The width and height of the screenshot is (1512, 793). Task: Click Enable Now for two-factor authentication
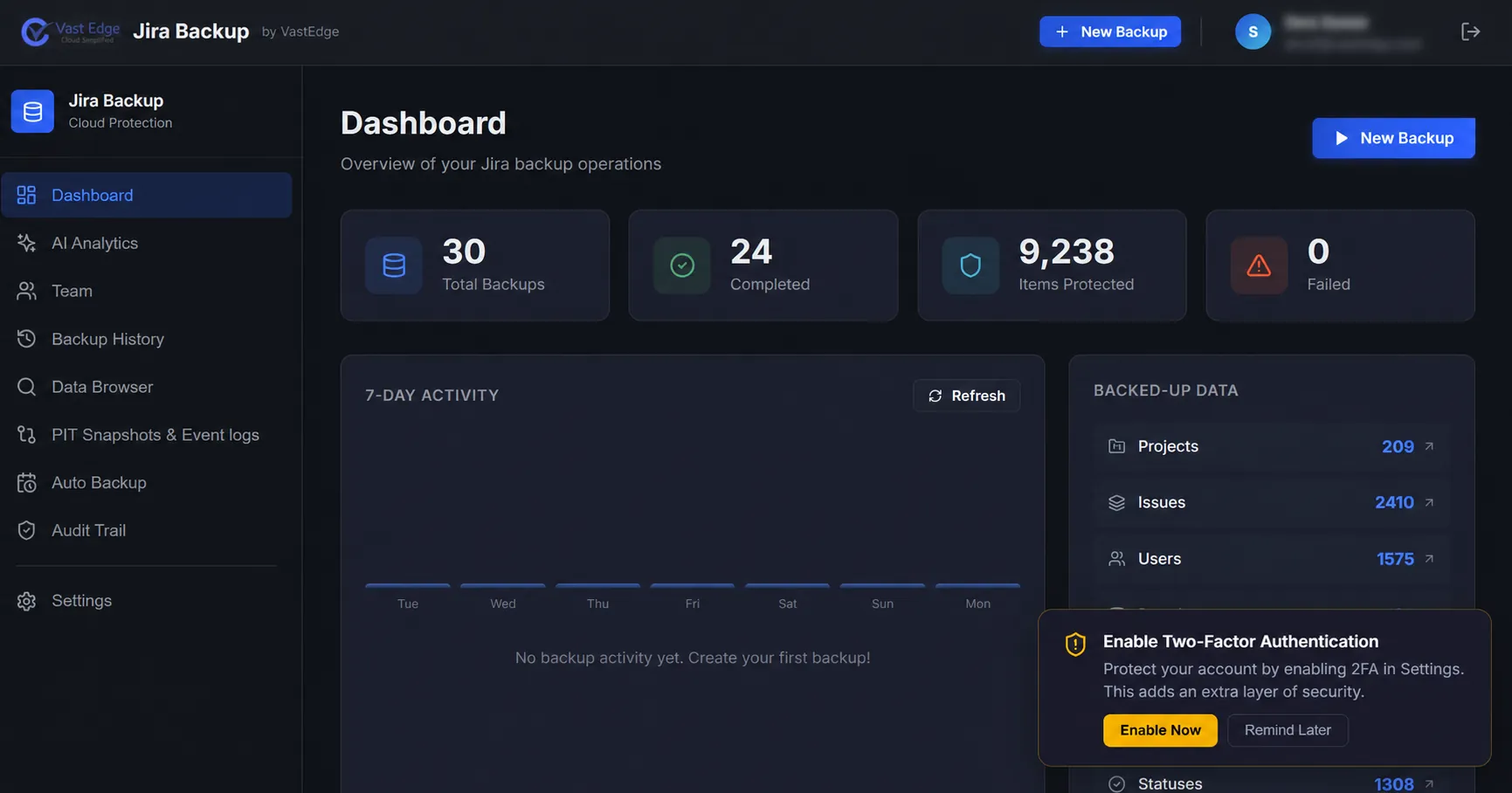click(x=1160, y=730)
